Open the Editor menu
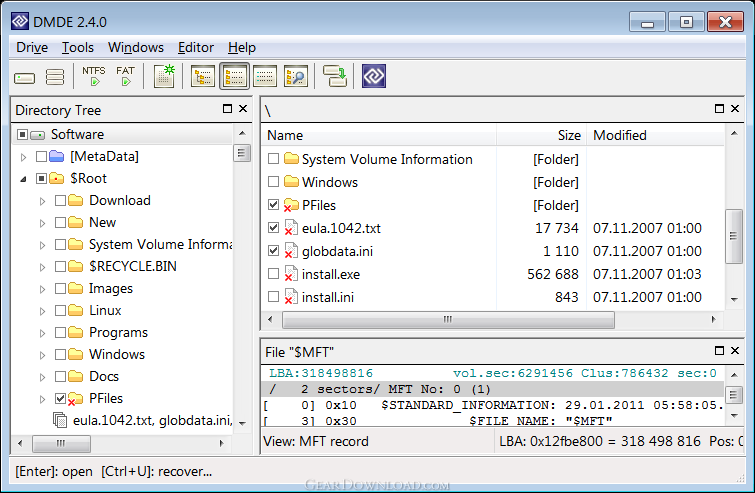 [195, 47]
